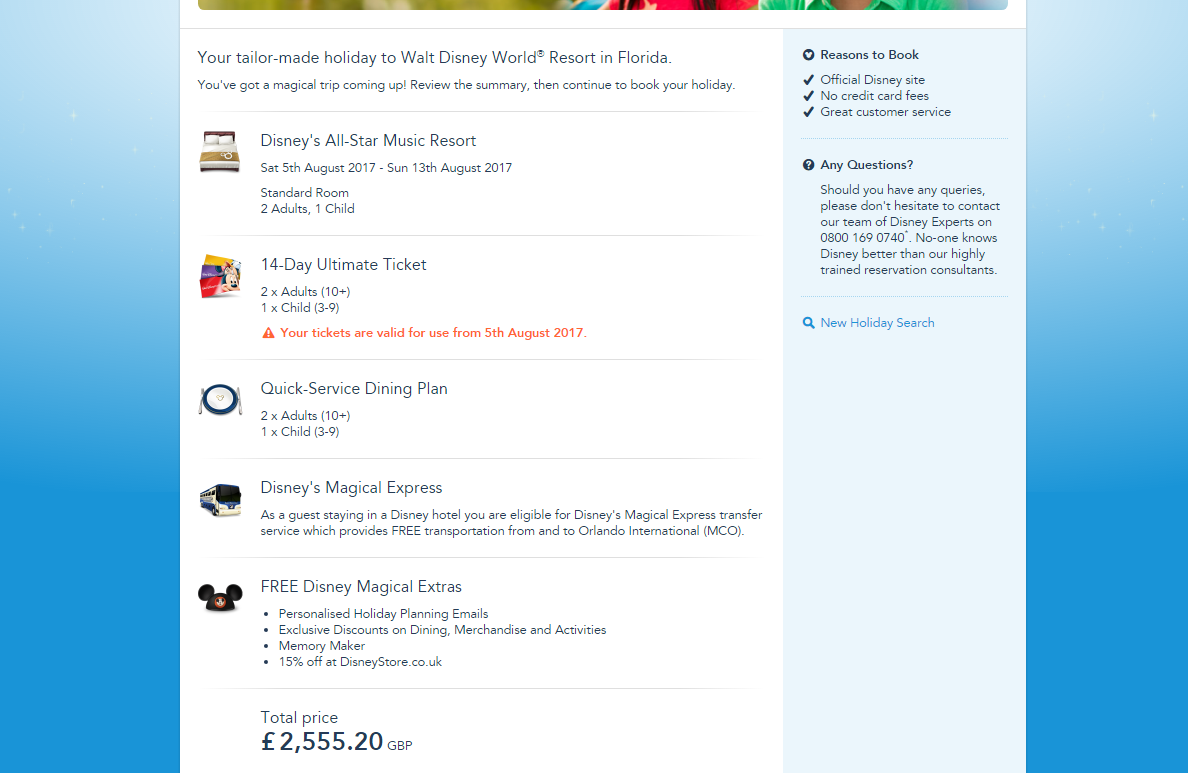
Task: Click the Any Questions help icon
Action: [x=808, y=165]
